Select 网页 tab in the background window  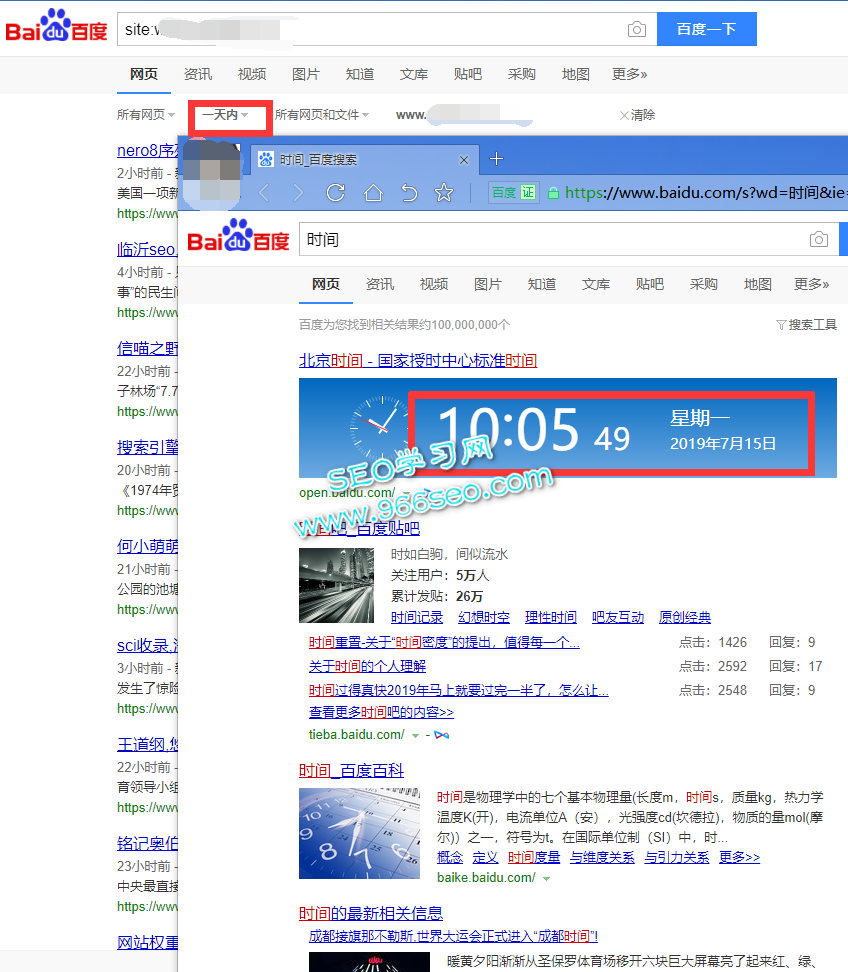click(x=144, y=74)
